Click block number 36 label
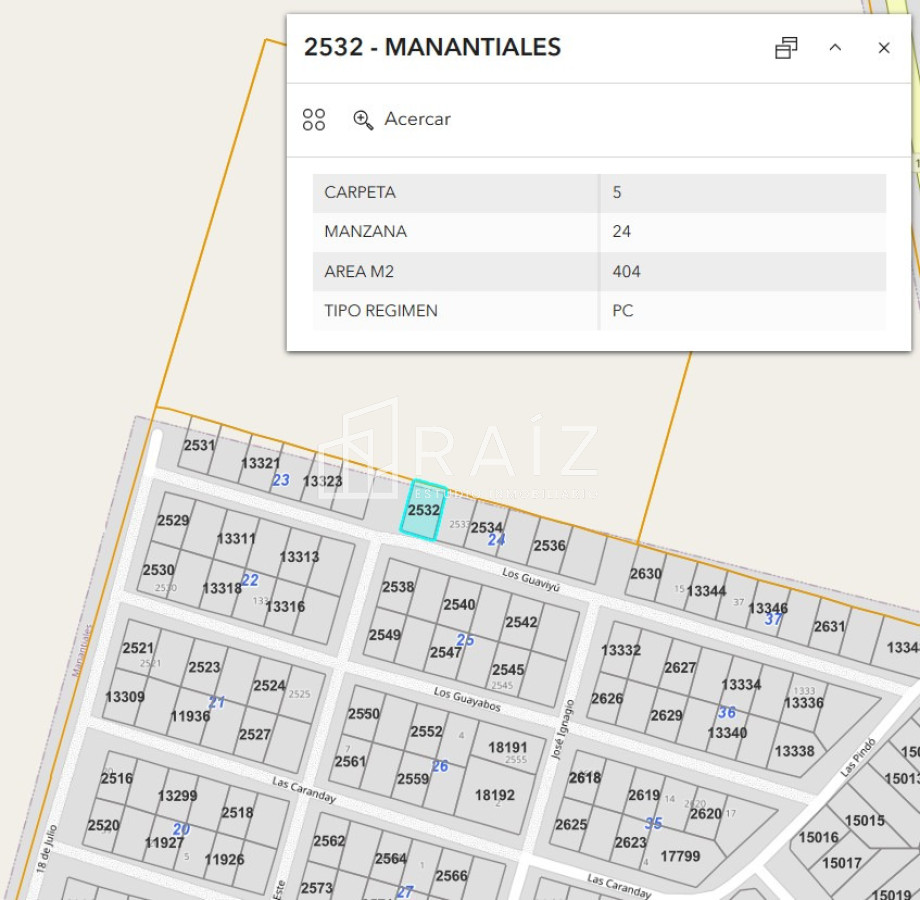Screen dimensions: 920x900 tap(727, 712)
